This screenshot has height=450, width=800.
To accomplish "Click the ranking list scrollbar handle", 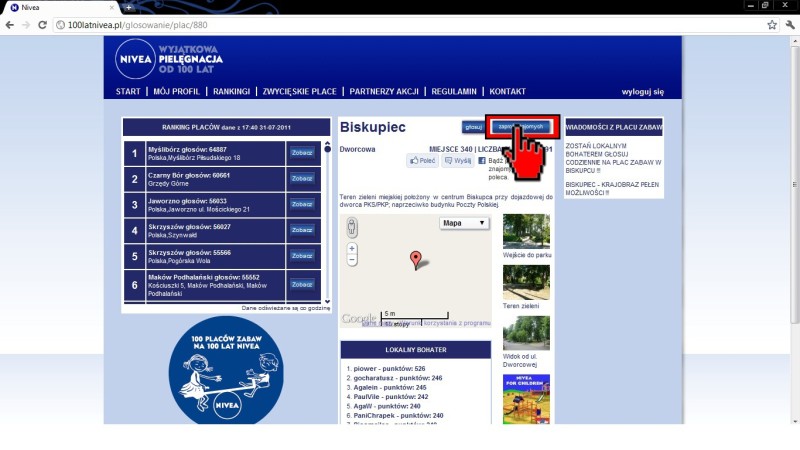I will (x=328, y=149).
